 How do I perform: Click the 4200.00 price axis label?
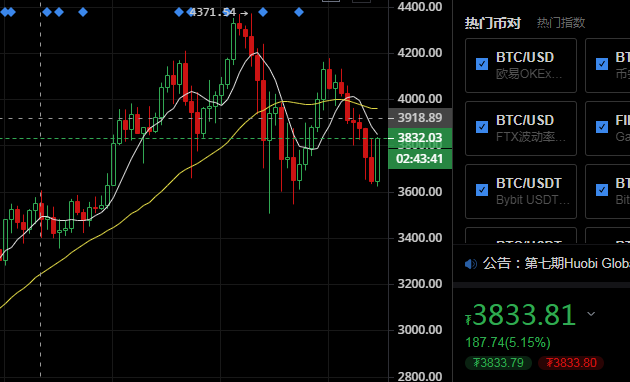420,53
